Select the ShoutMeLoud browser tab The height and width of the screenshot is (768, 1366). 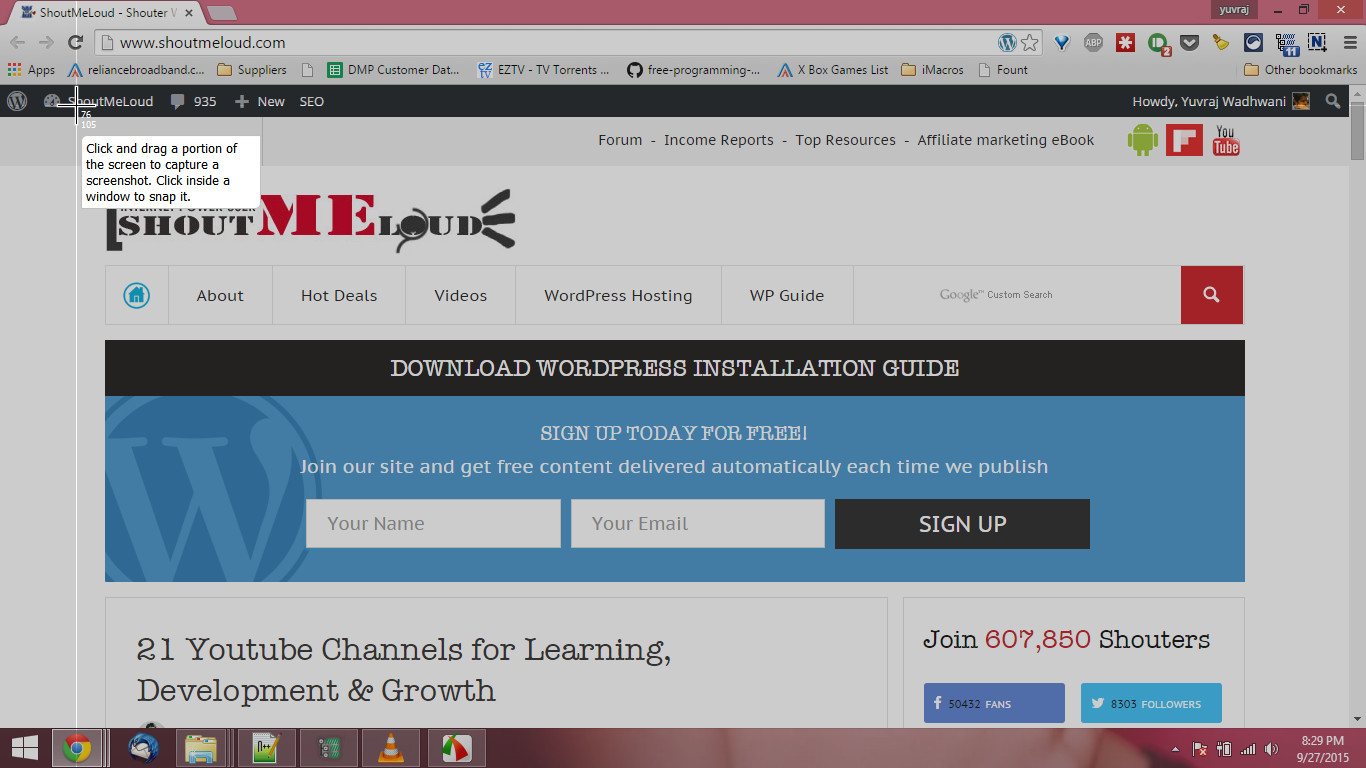pyautogui.click(x=104, y=12)
